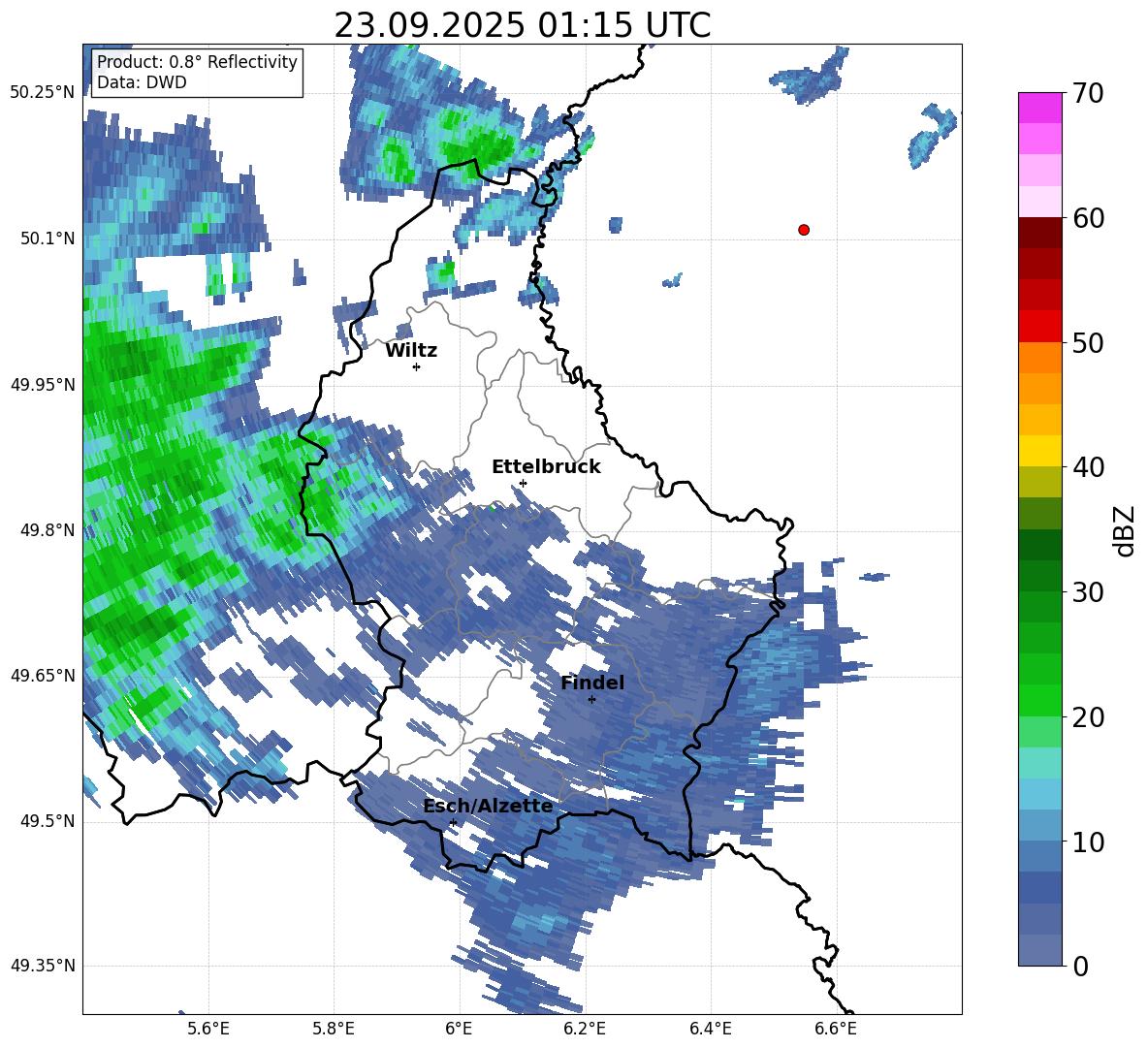Click the colorbar tick value 50
The height and width of the screenshot is (1048, 1148).
[1087, 343]
